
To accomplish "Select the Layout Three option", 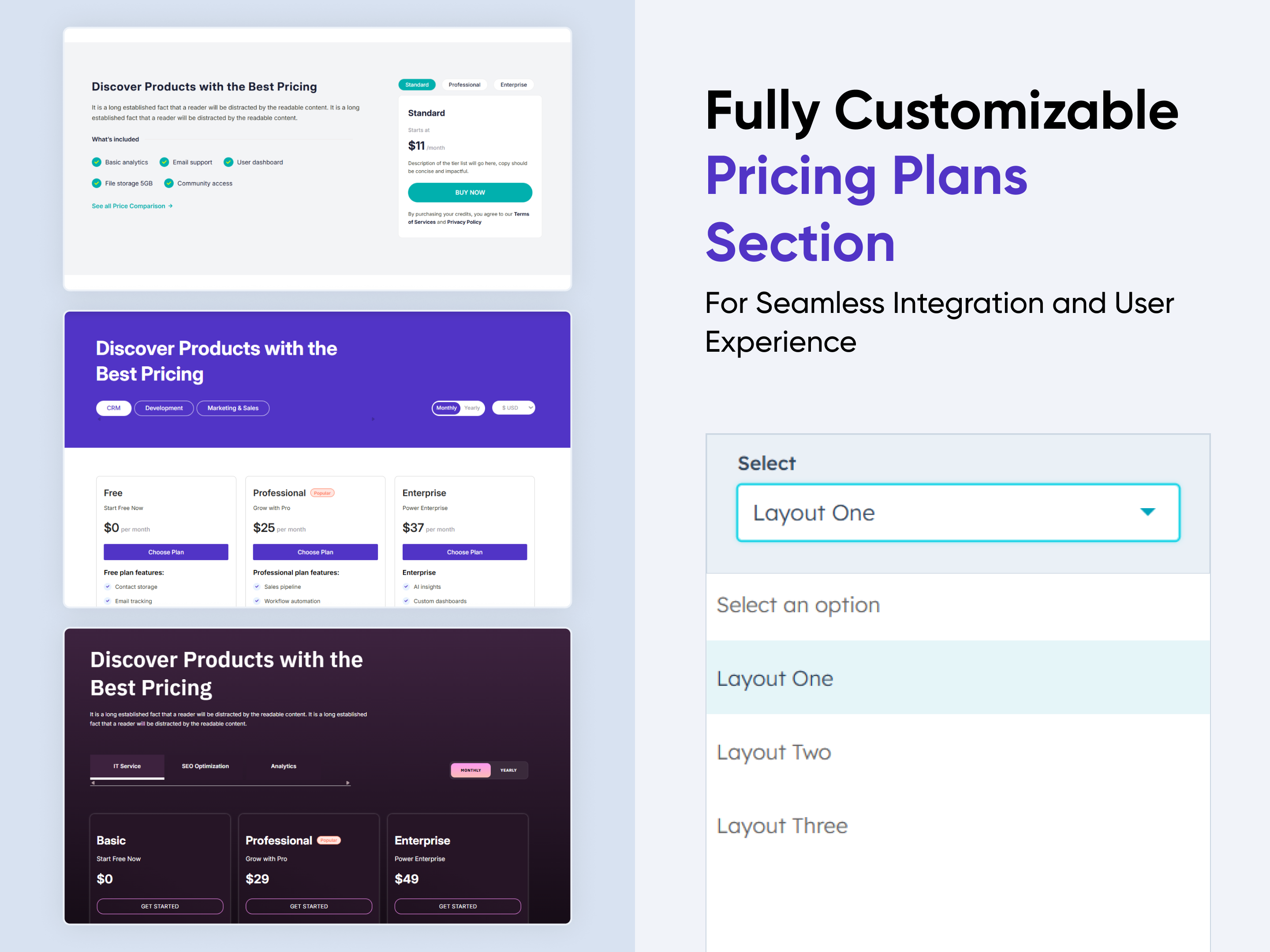I will (x=782, y=826).
